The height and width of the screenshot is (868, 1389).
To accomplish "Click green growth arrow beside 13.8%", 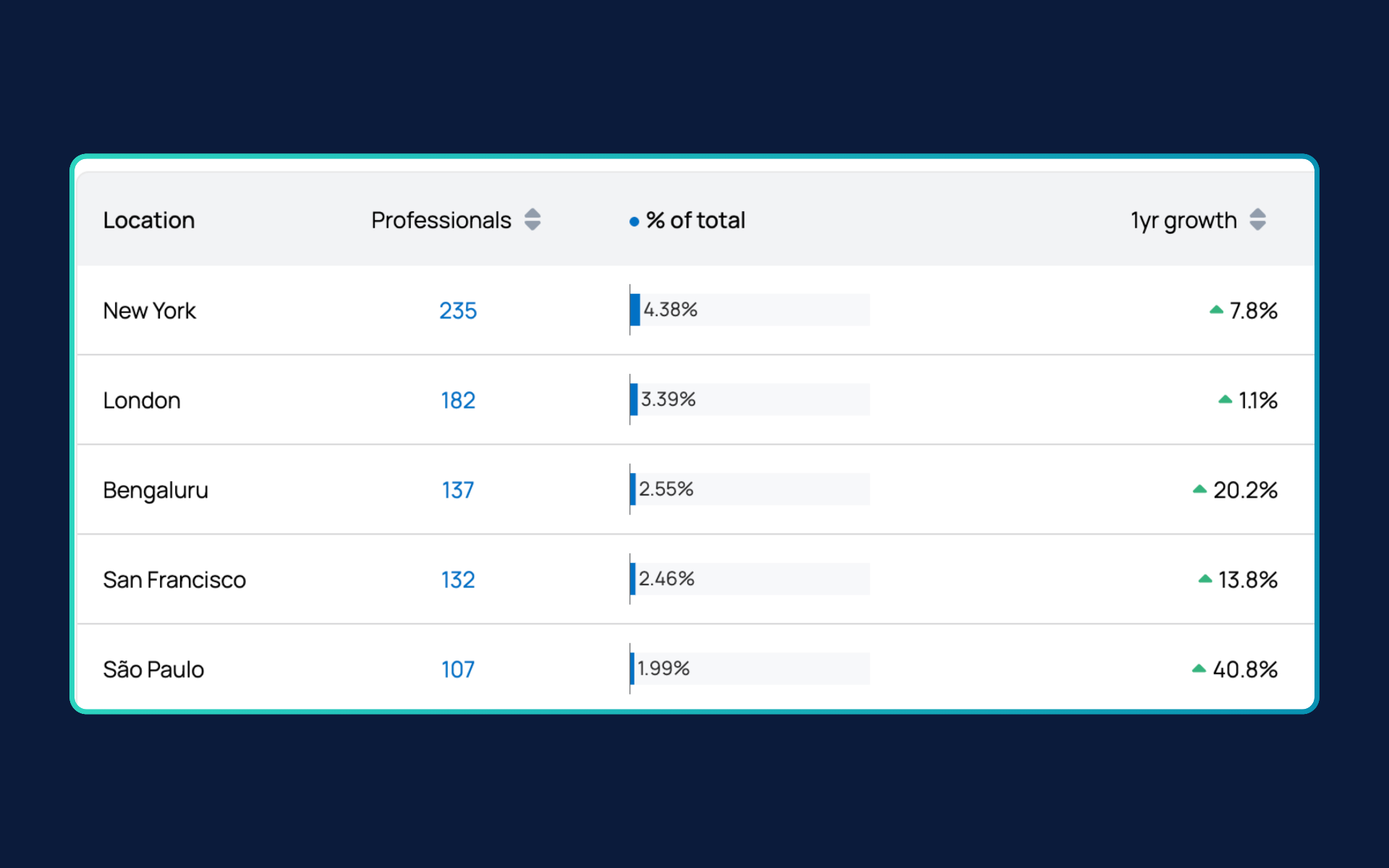I will (1205, 579).
